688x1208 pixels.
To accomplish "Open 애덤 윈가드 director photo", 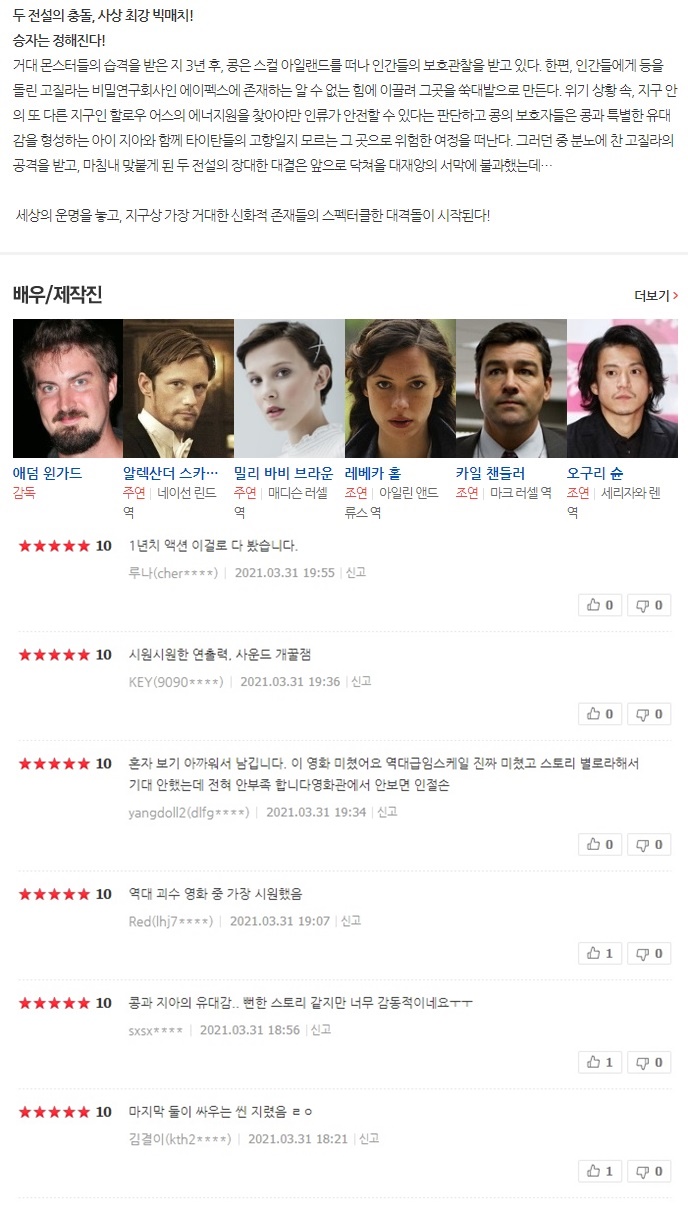I will (67, 388).
